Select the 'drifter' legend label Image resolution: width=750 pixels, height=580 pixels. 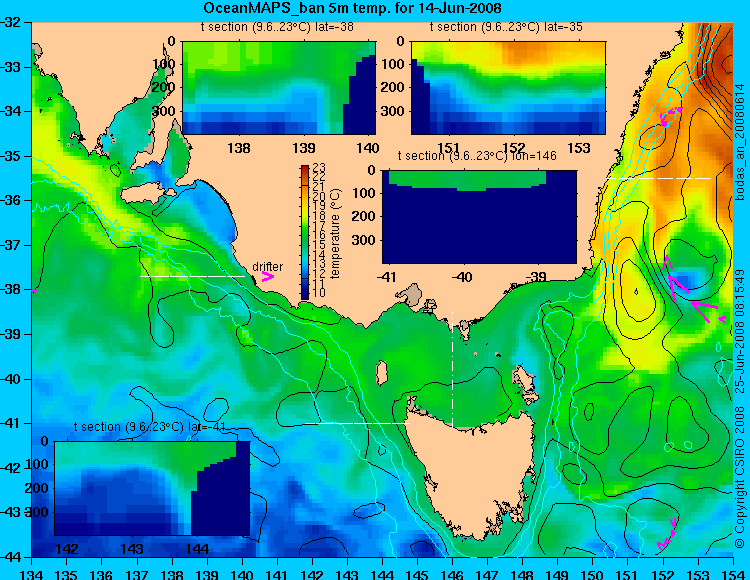point(267,267)
